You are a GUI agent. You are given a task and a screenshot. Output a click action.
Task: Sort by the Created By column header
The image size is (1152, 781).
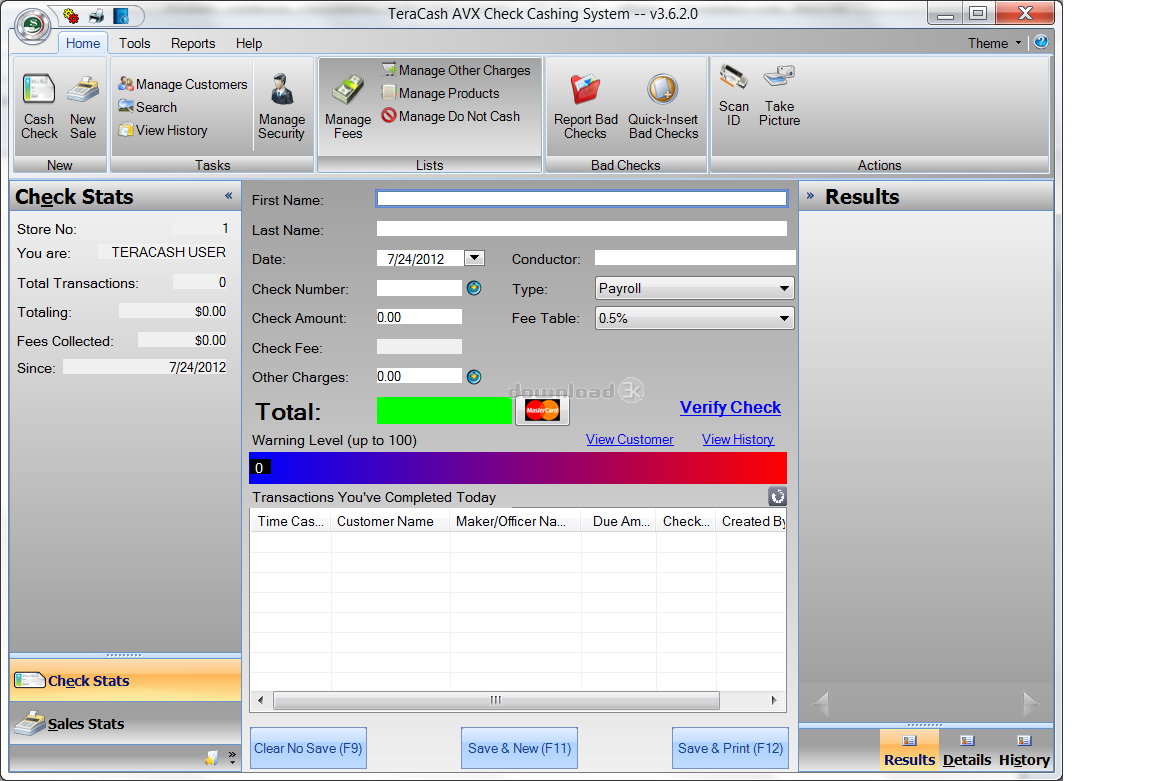[753, 521]
